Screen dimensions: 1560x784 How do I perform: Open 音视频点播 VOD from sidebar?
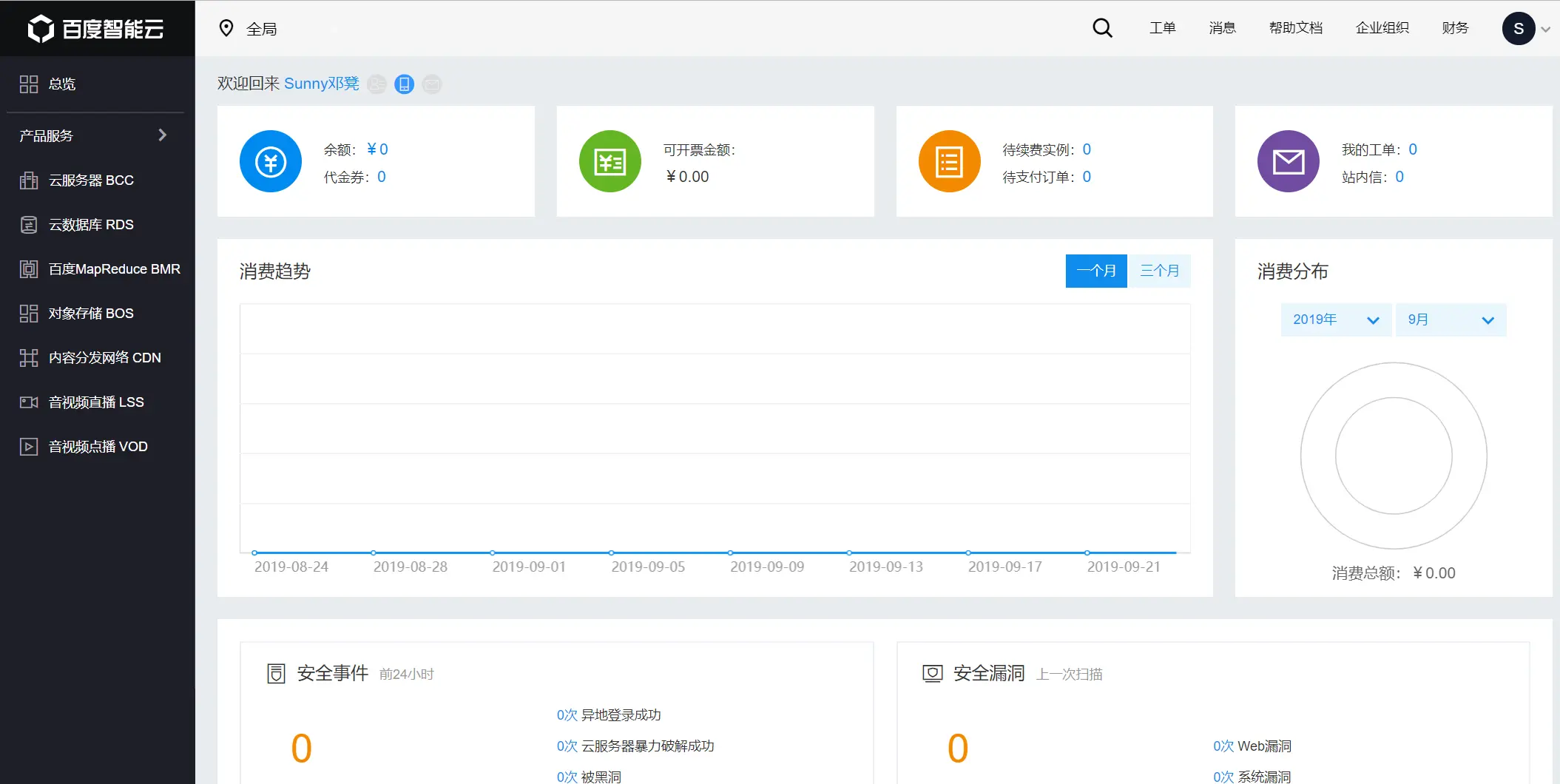tap(98, 447)
